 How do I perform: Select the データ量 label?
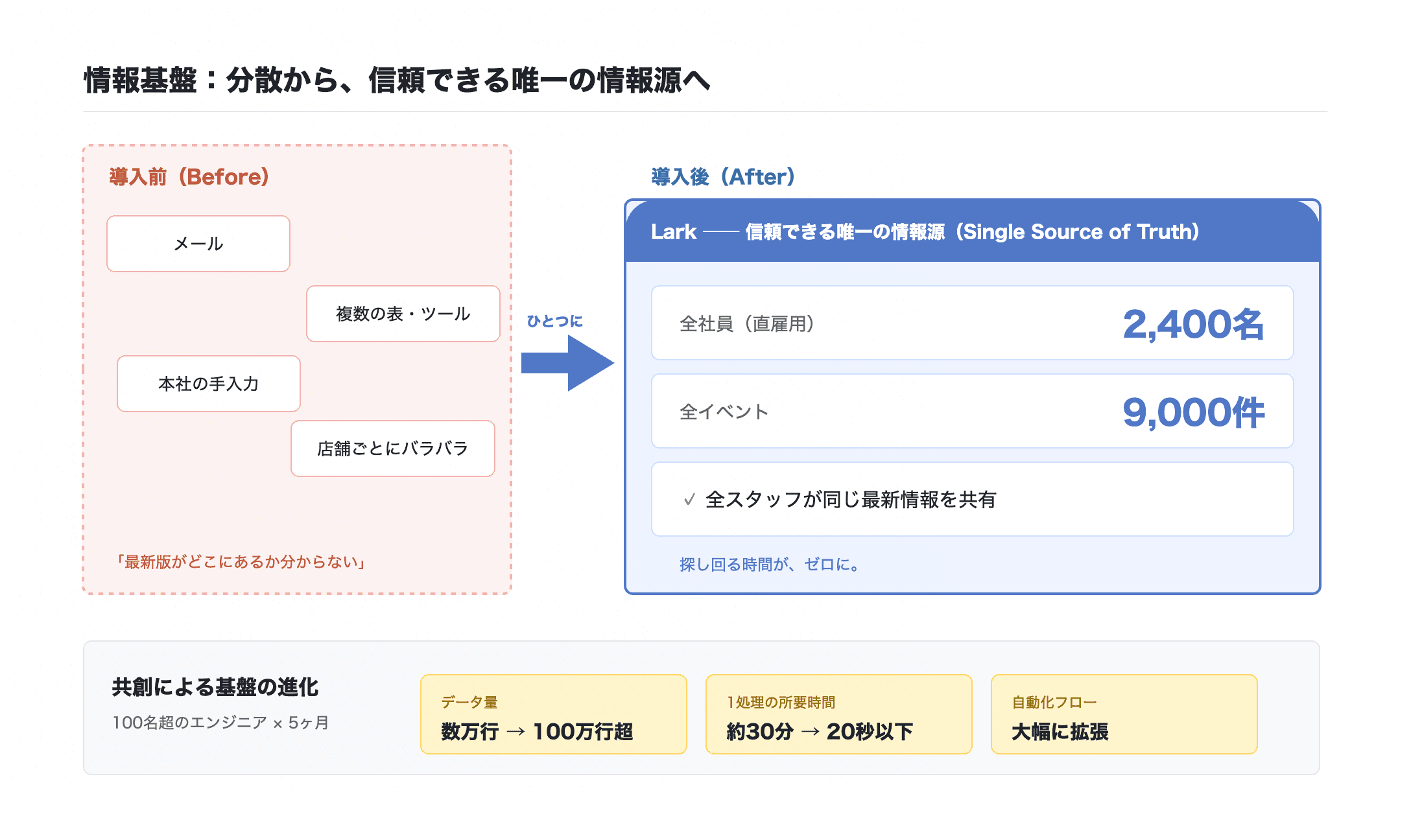point(469,702)
